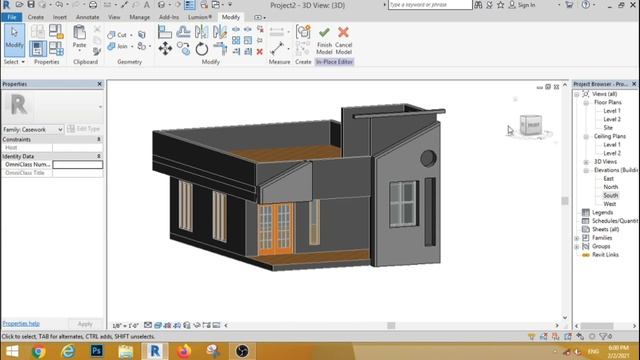Select Revit Links in Project Browser
Screen dimensions: 640x360
(x=605, y=255)
